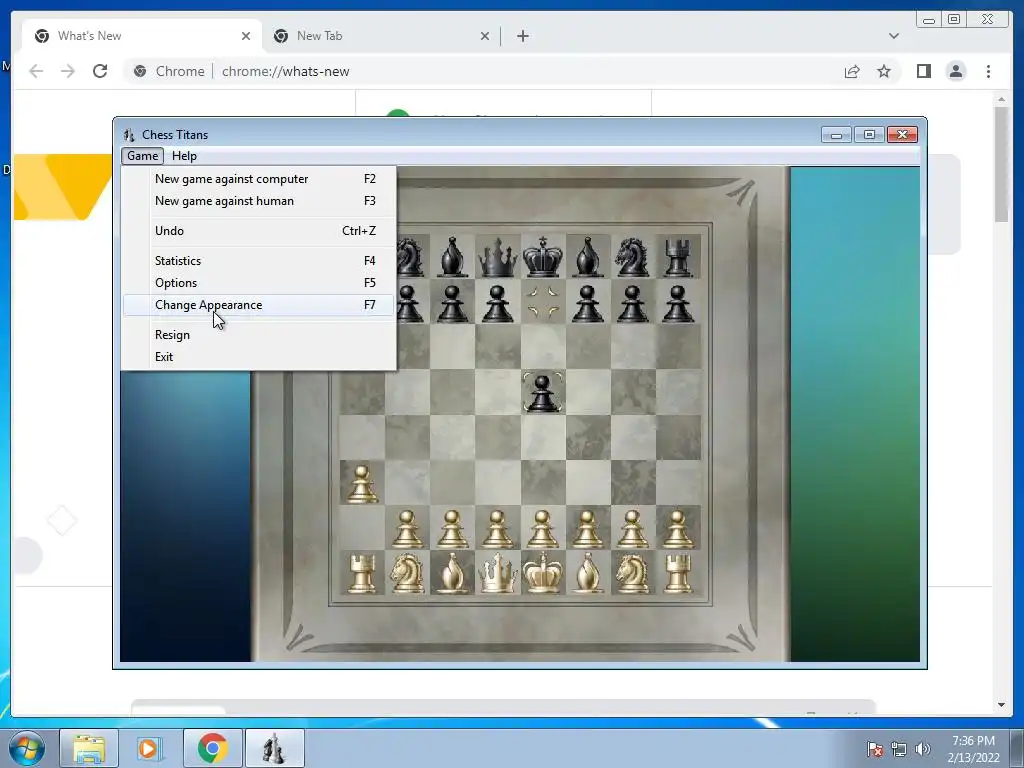Viewport: 1024px width, 768px height.
Task: Share this page from Chrome toolbar
Action: [x=852, y=71]
